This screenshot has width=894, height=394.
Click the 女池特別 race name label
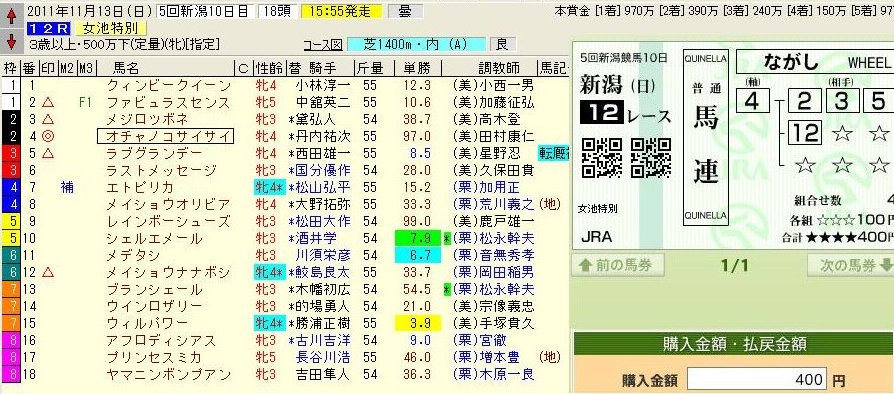coord(112,28)
